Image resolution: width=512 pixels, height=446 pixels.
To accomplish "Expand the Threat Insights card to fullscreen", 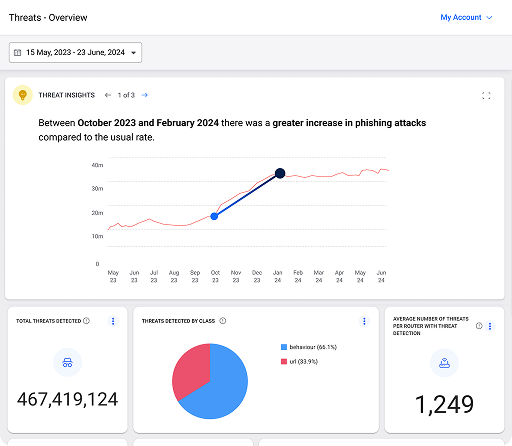I will pos(486,96).
